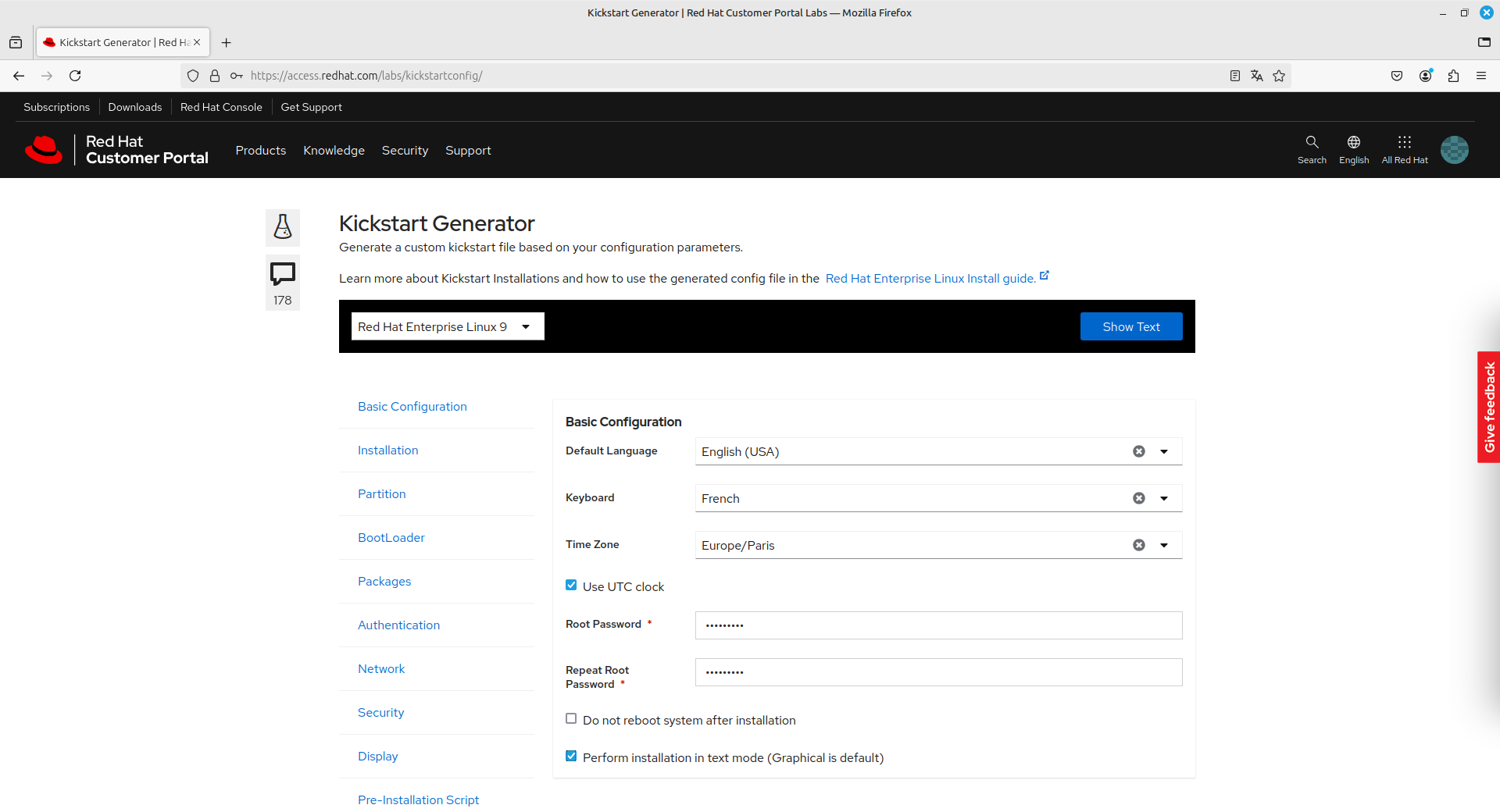Go to the Pre-Installation Script section
The height and width of the screenshot is (812, 1500).
click(x=419, y=800)
